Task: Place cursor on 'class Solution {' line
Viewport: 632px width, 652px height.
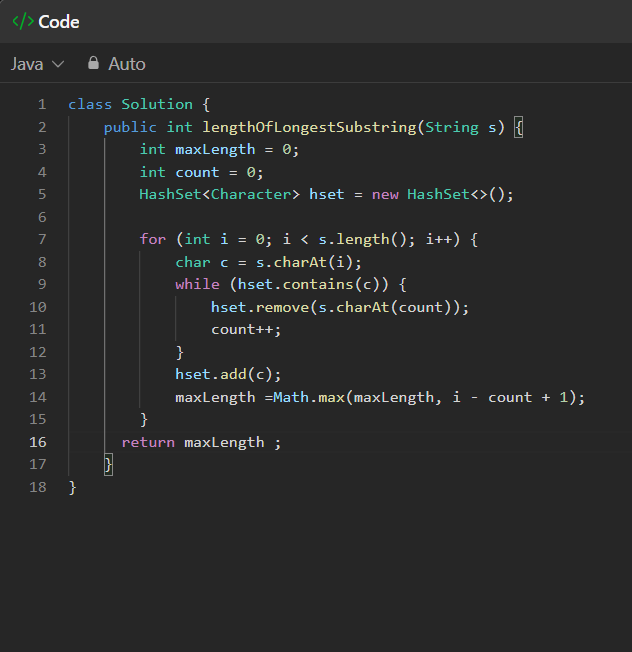Action: point(139,104)
